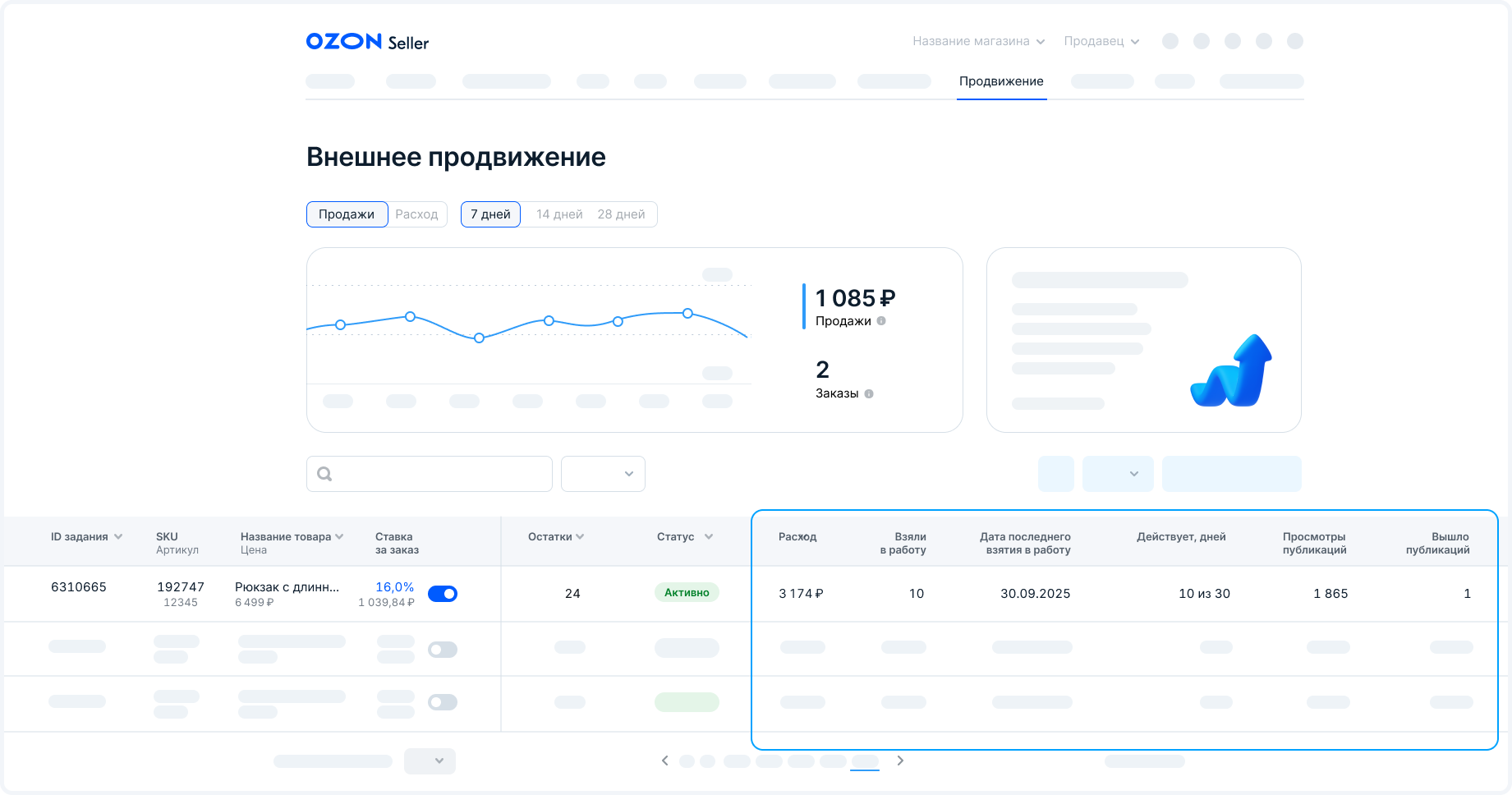The image size is (1512, 795).
Task: Go to next page with right arrow
Action: pyautogui.click(x=900, y=761)
